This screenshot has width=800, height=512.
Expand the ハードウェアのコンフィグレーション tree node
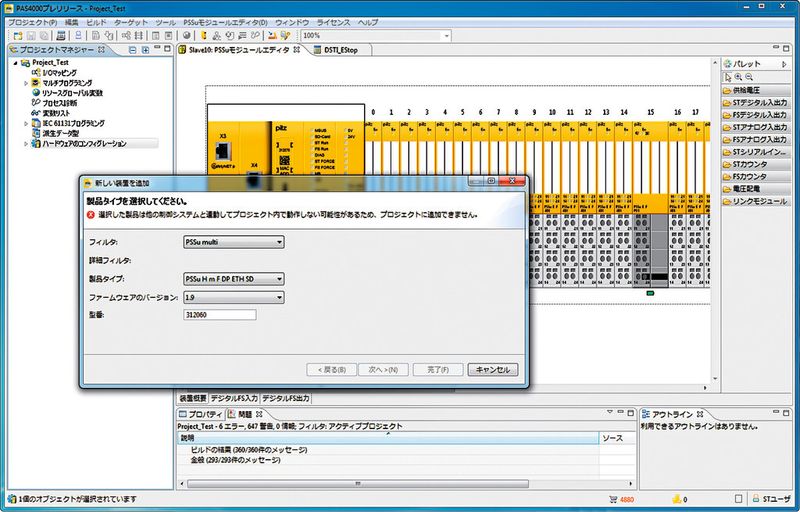[26, 144]
